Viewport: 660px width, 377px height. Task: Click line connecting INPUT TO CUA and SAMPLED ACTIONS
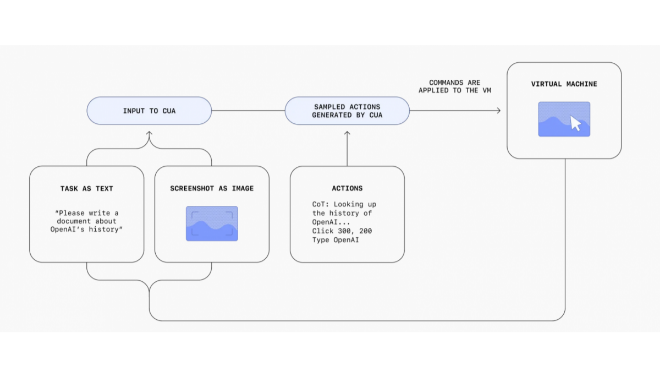[x=248, y=111]
